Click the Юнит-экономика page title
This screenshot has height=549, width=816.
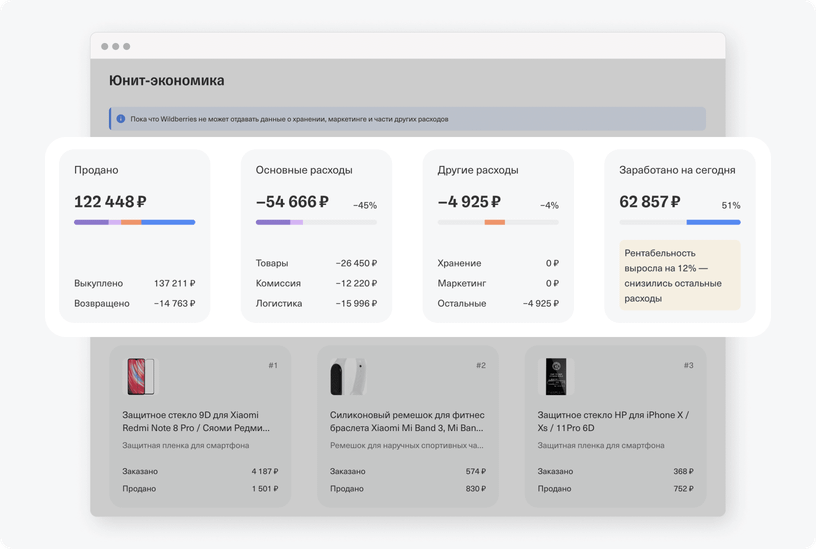[167, 81]
